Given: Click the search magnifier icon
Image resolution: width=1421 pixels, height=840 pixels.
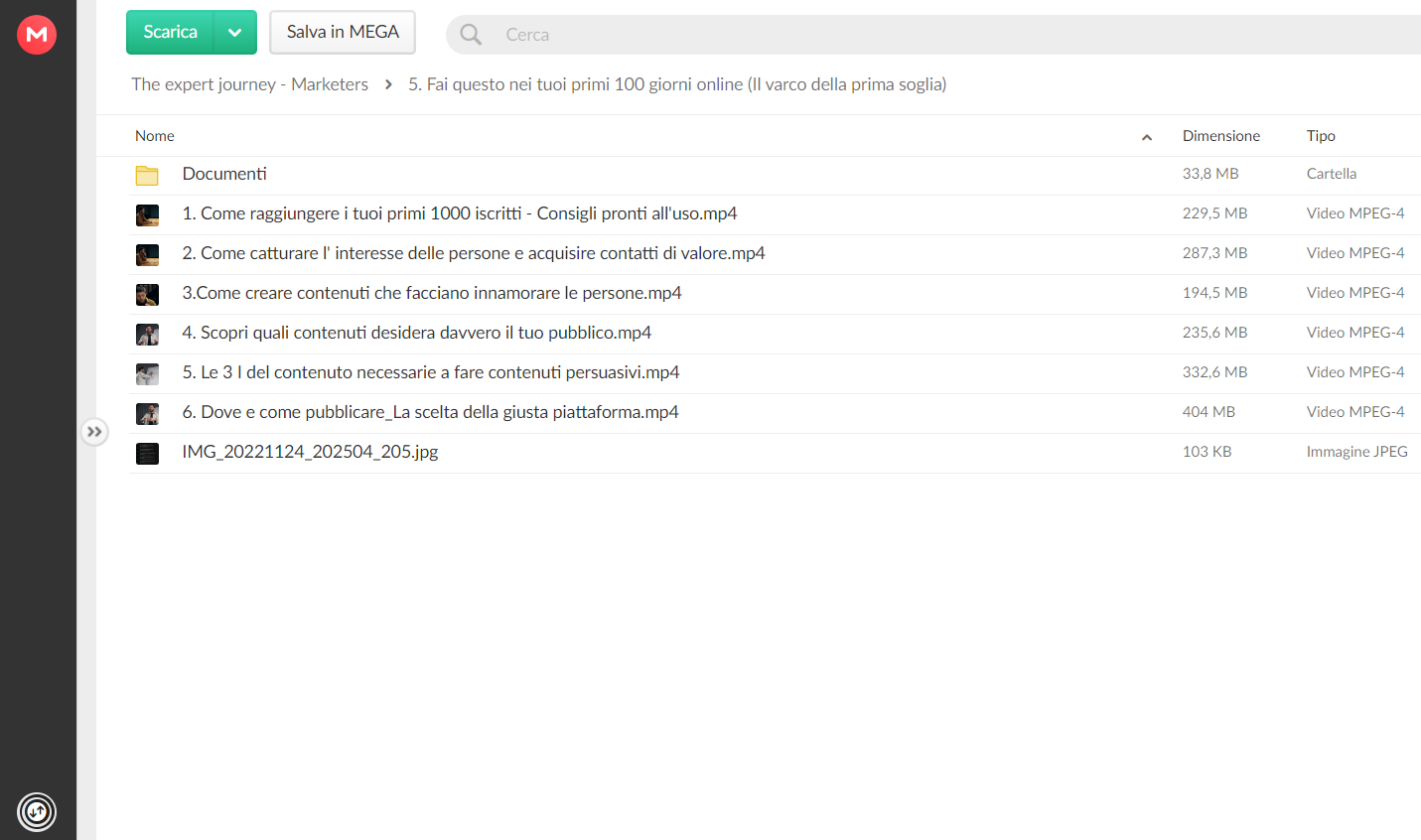Looking at the screenshot, I should 471,35.
